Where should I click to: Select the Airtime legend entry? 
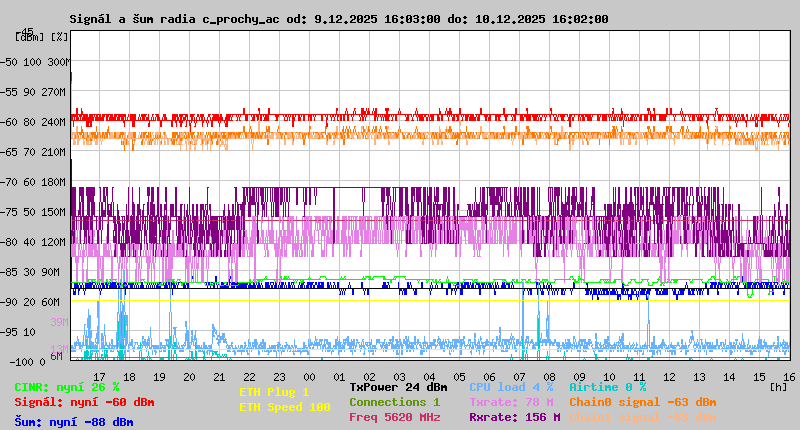pos(607,387)
